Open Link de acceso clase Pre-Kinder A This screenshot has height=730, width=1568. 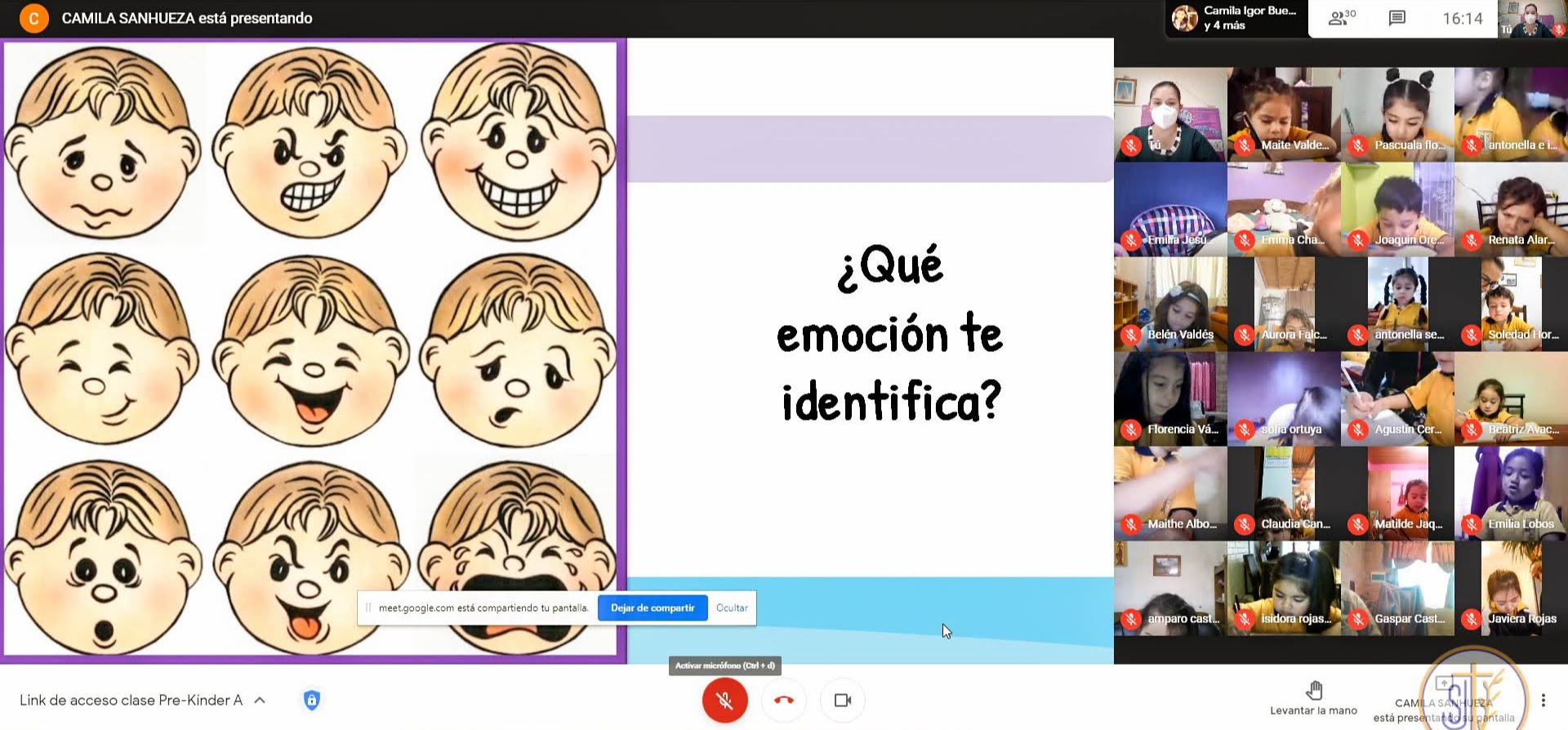(x=131, y=700)
